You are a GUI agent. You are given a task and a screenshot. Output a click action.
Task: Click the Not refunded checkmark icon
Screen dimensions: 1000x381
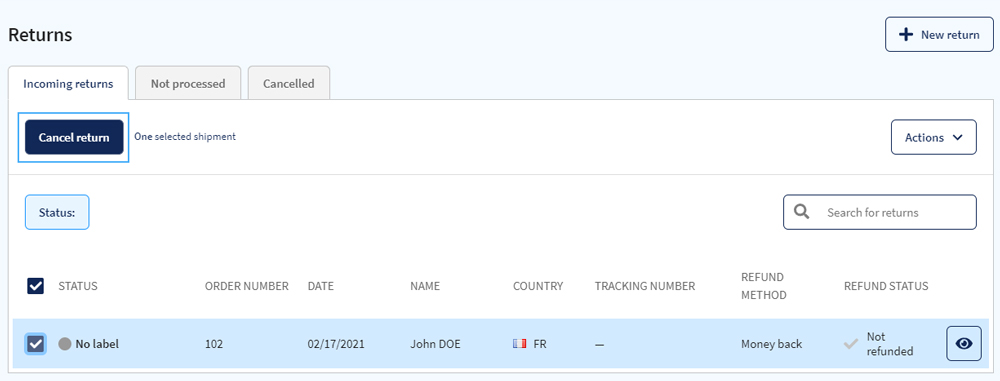coord(851,344)
